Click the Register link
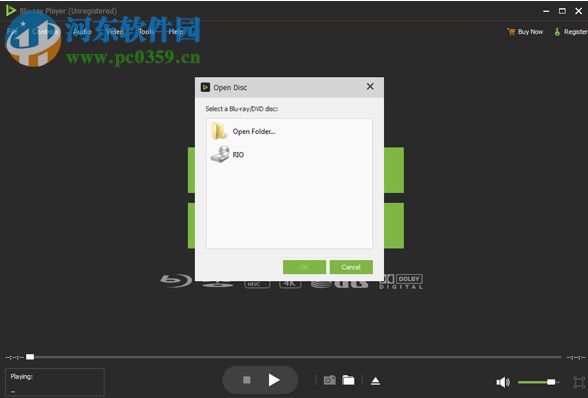Screen dimensions: 588x398 pos(571,32)
